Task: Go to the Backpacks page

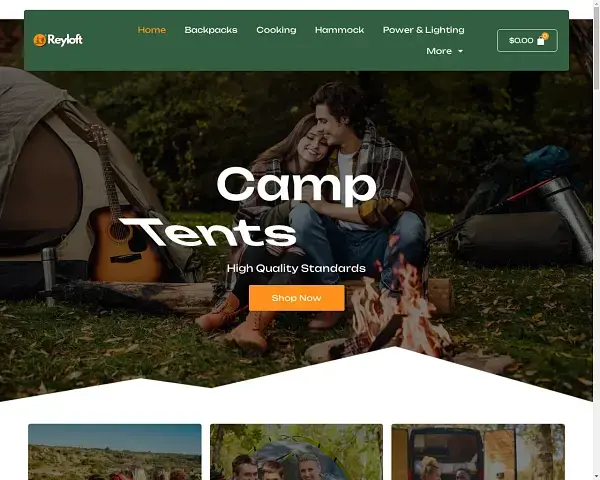Action: point(211,30)
